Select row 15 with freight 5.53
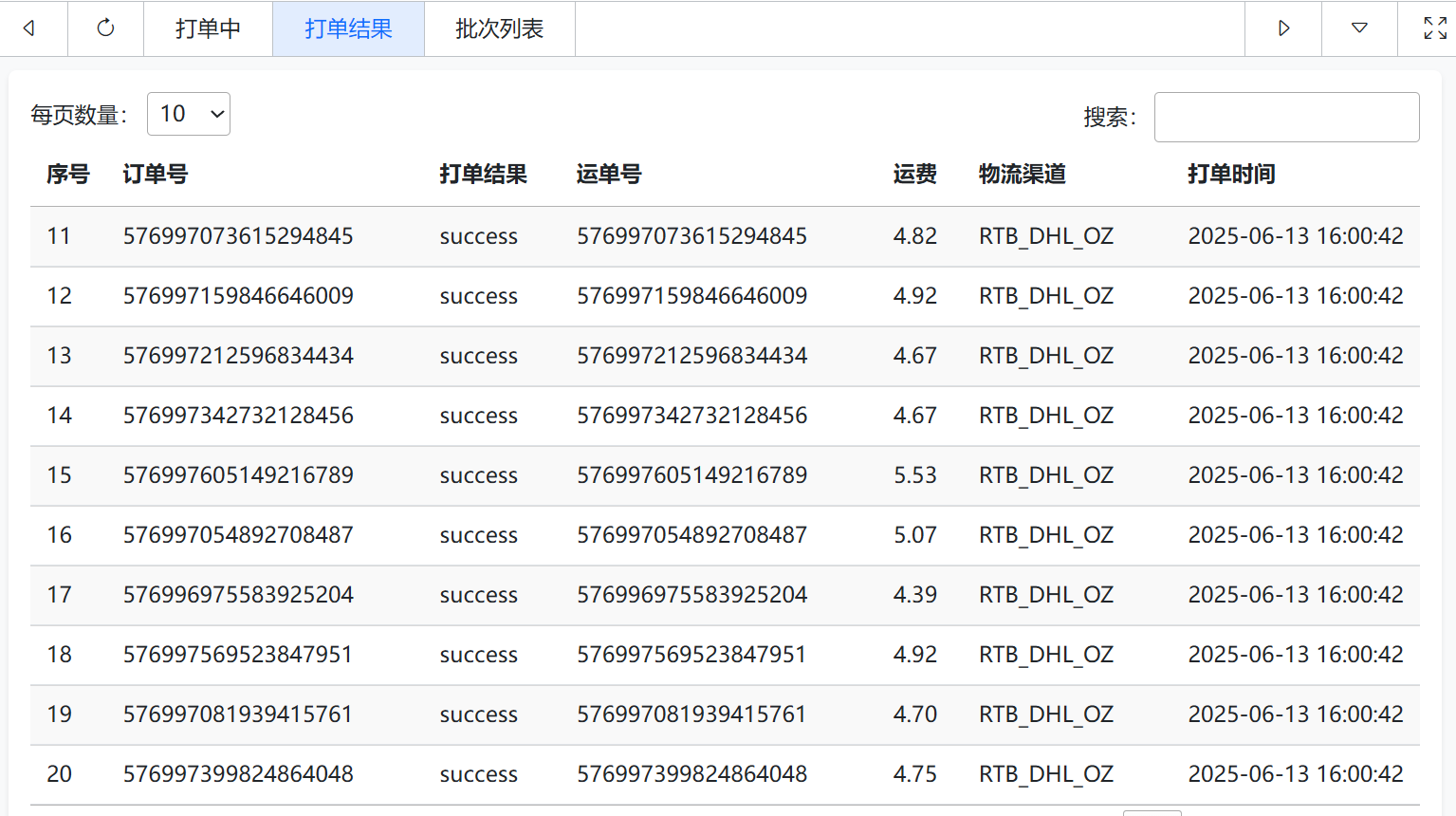The width and height of the screenshot is (1456, 816). (725, 475)
